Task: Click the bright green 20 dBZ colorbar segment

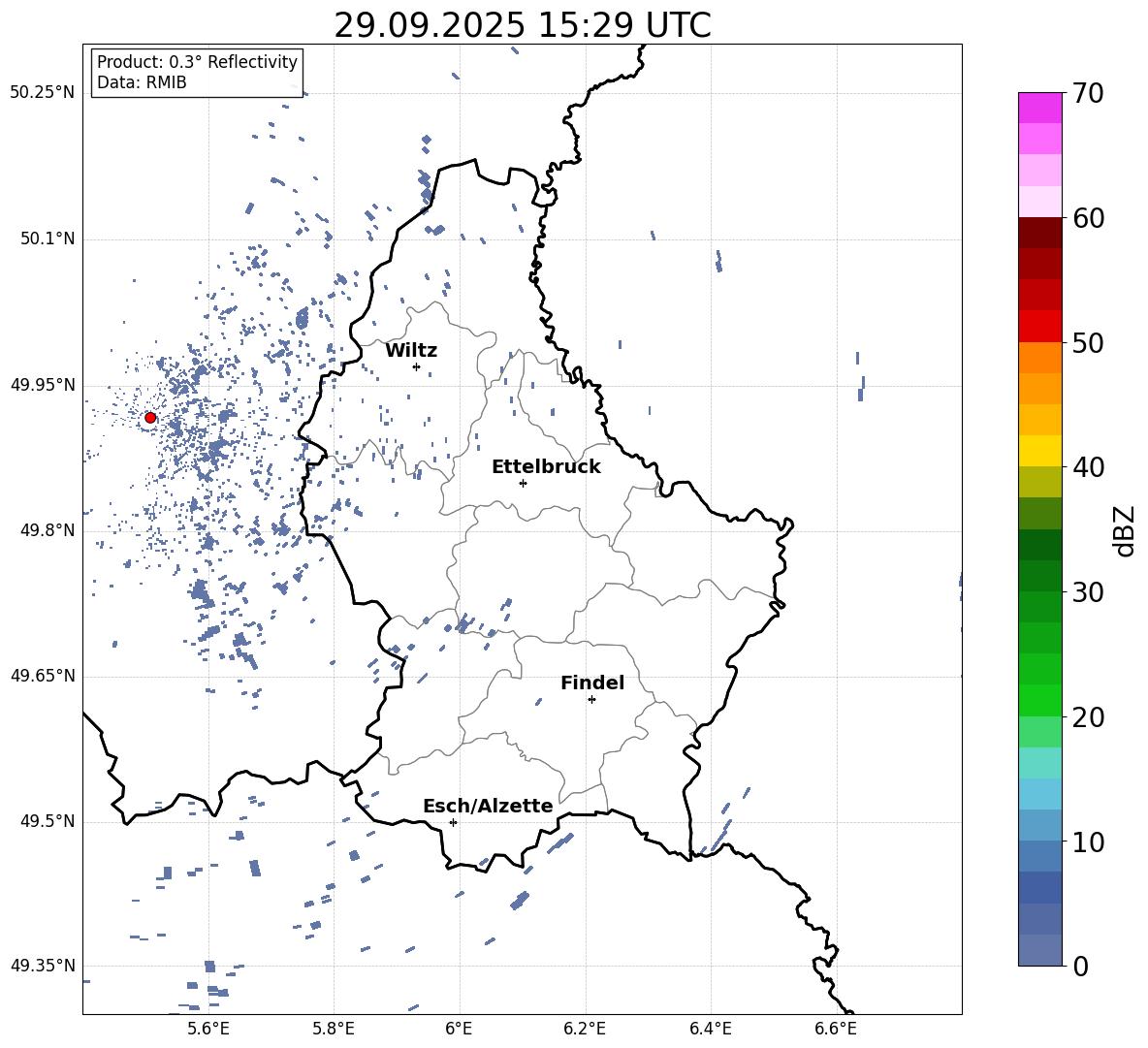Action: click(x=1039, y=700)
